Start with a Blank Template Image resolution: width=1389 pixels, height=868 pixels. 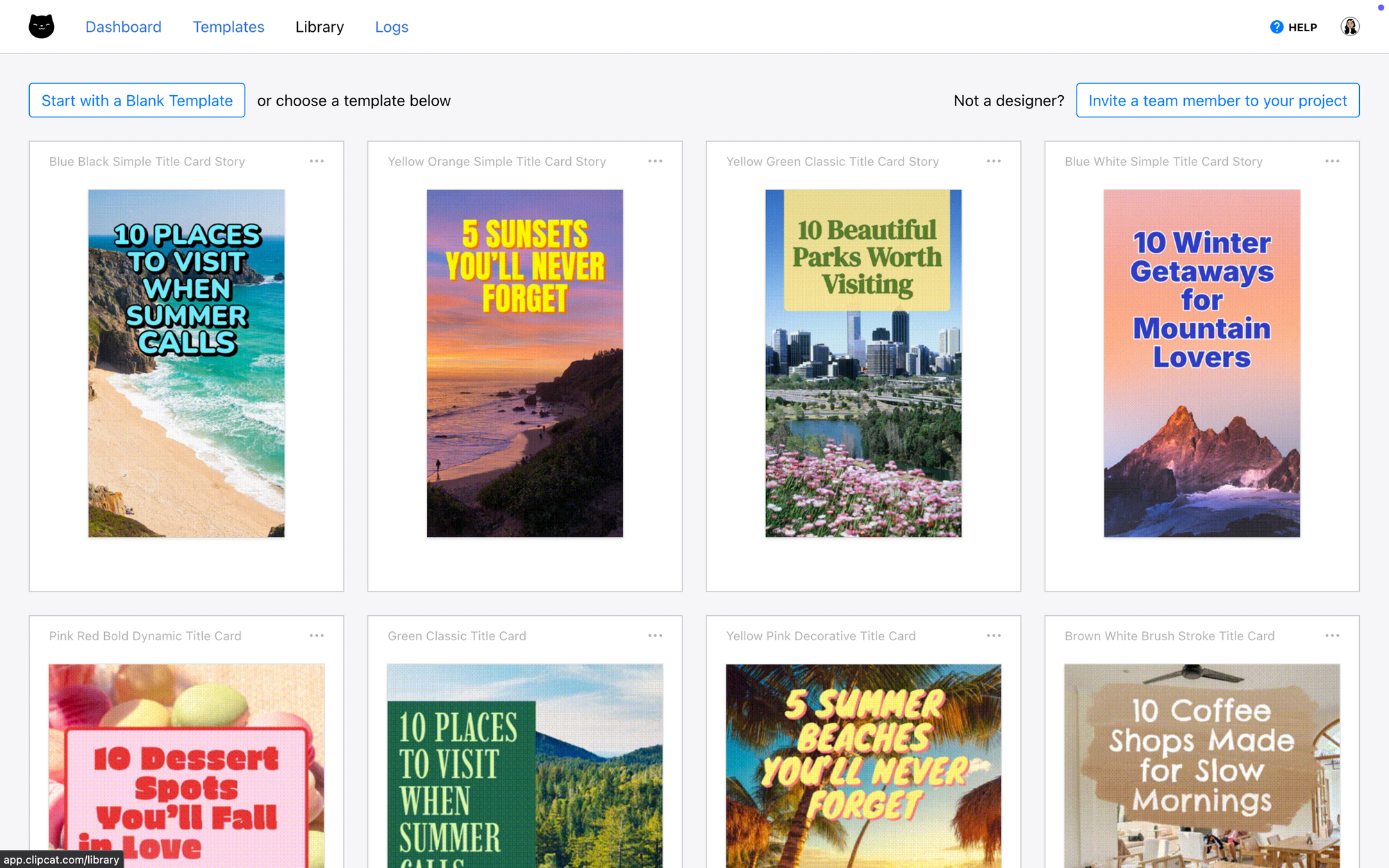tap(137, 100)
